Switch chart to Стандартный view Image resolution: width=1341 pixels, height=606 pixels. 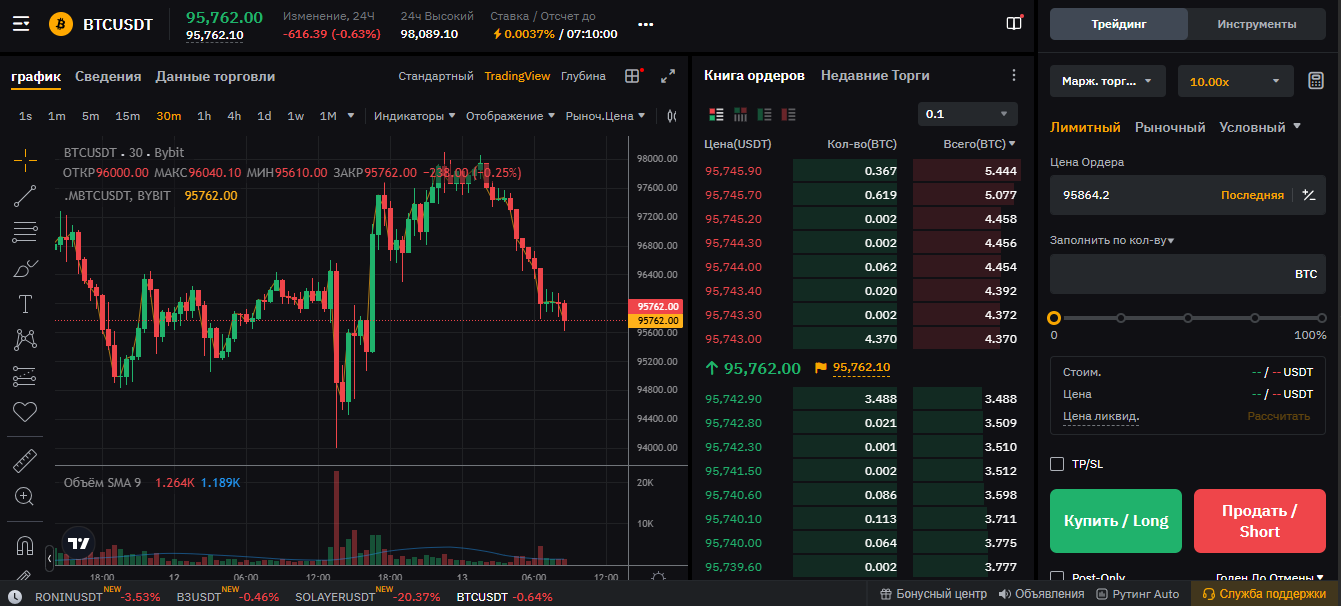coord(436,76)
